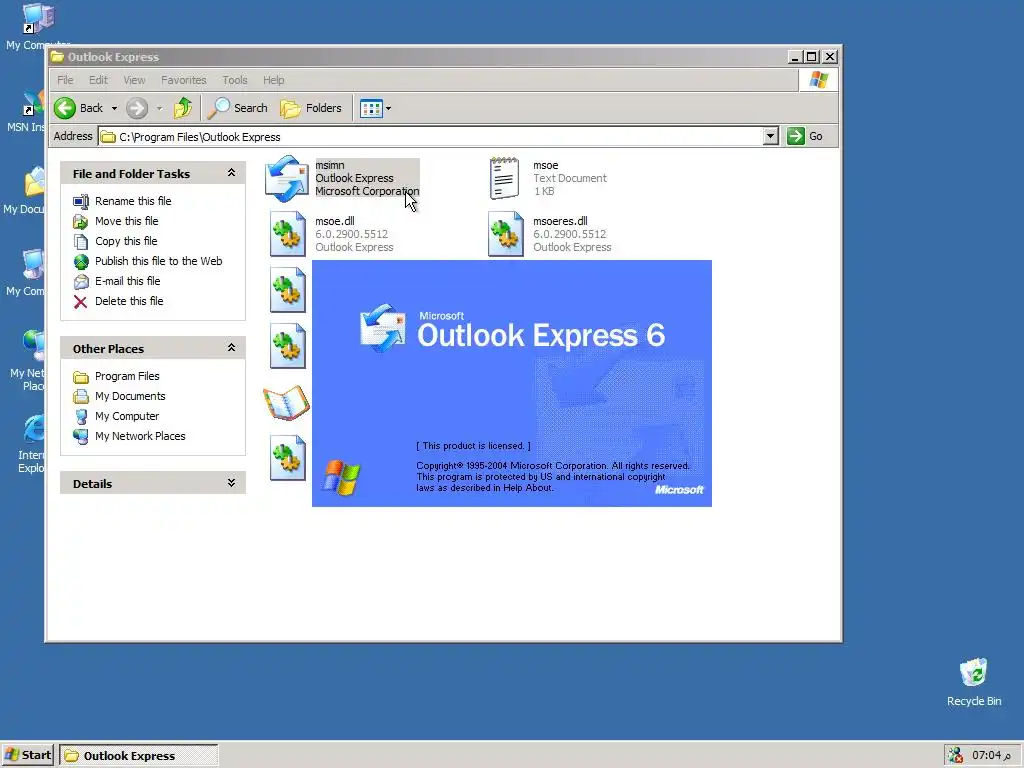The image size is (1024, 768).
Task: Click Move this file
Action: click(127, 221)
